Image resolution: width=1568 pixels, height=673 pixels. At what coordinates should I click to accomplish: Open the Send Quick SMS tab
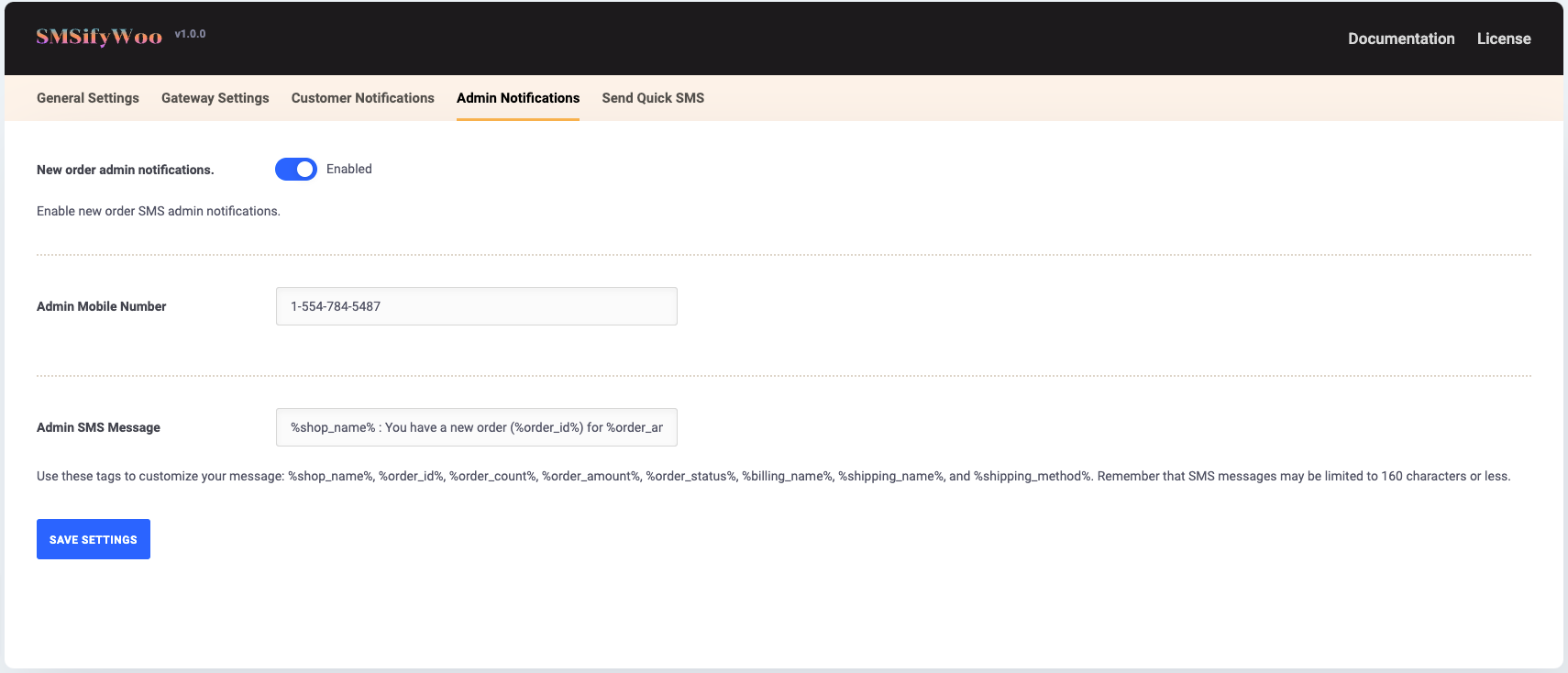653,98
